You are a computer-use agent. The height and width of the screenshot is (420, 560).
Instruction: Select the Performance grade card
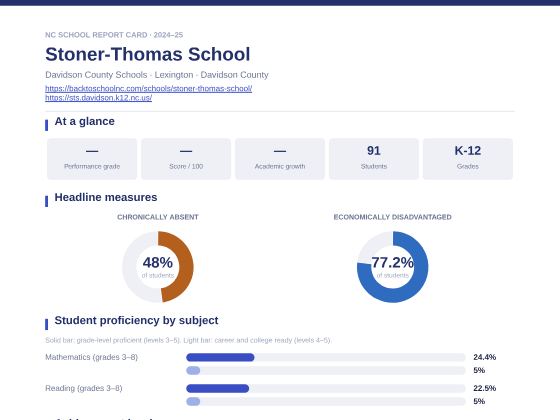(92, 159)
